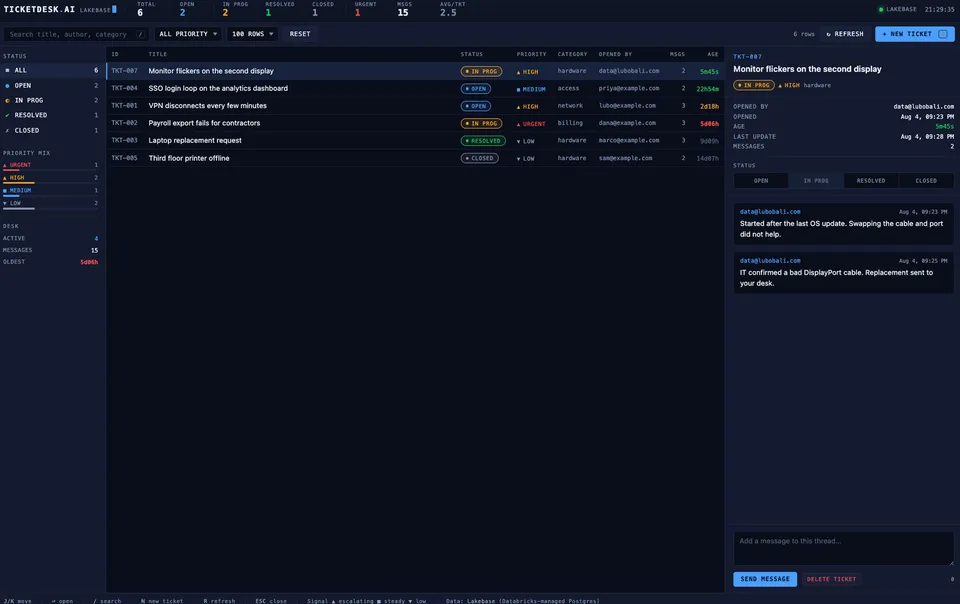This screenshot has height=604, width=960.
Task: Sort by the PRIORITY column header
Action: [531, 54]
